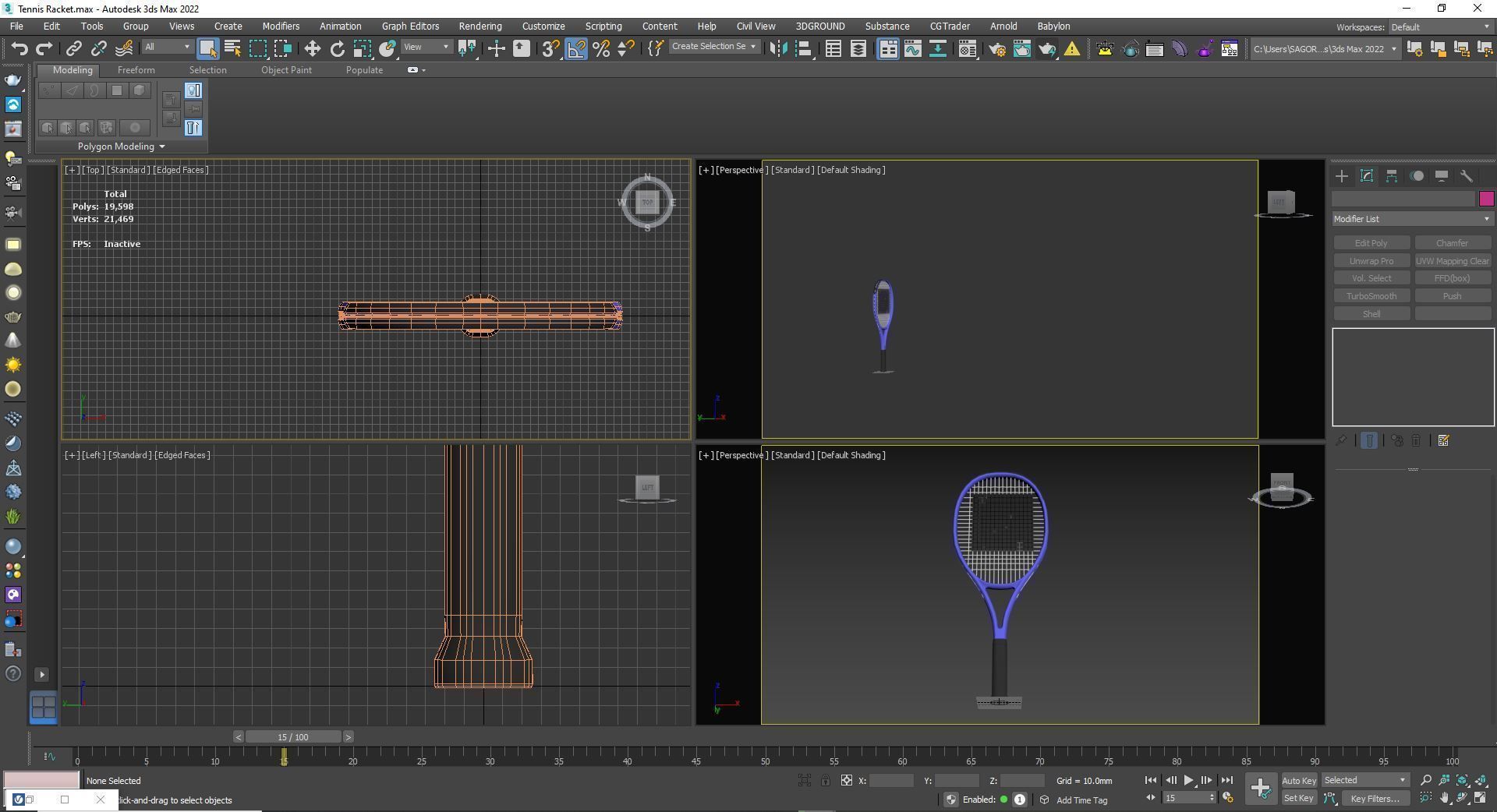Click the Set Key button
Screen dimensions: 1497x812
[x=1299, y=798]
